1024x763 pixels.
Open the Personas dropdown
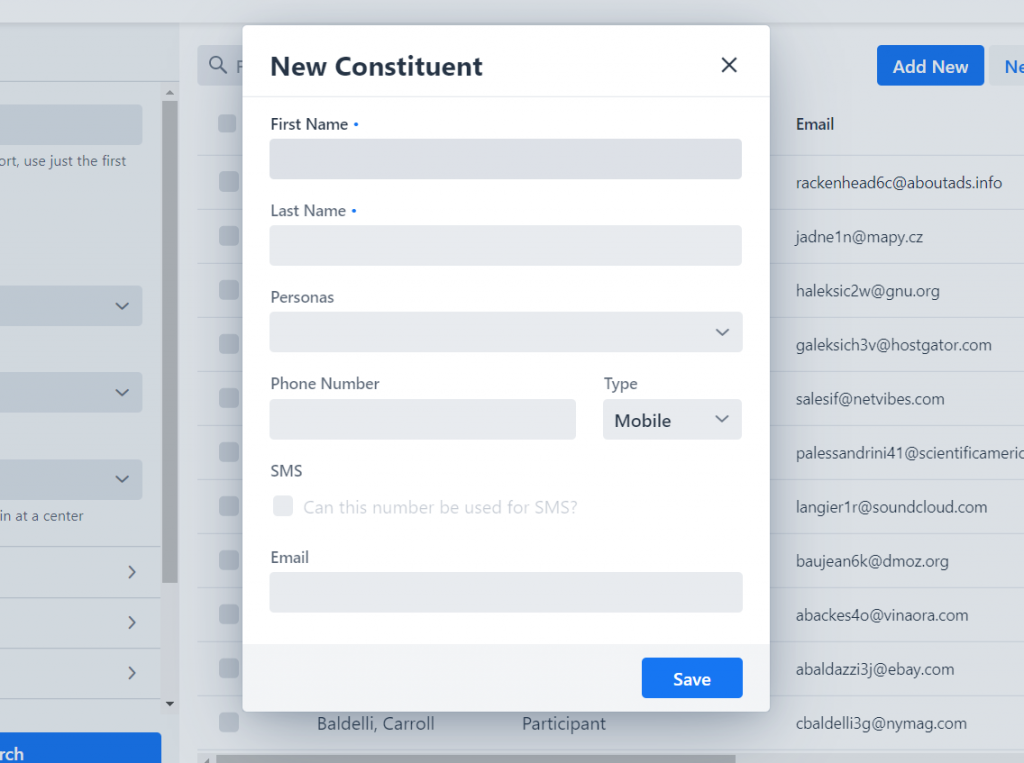(505, 332)
